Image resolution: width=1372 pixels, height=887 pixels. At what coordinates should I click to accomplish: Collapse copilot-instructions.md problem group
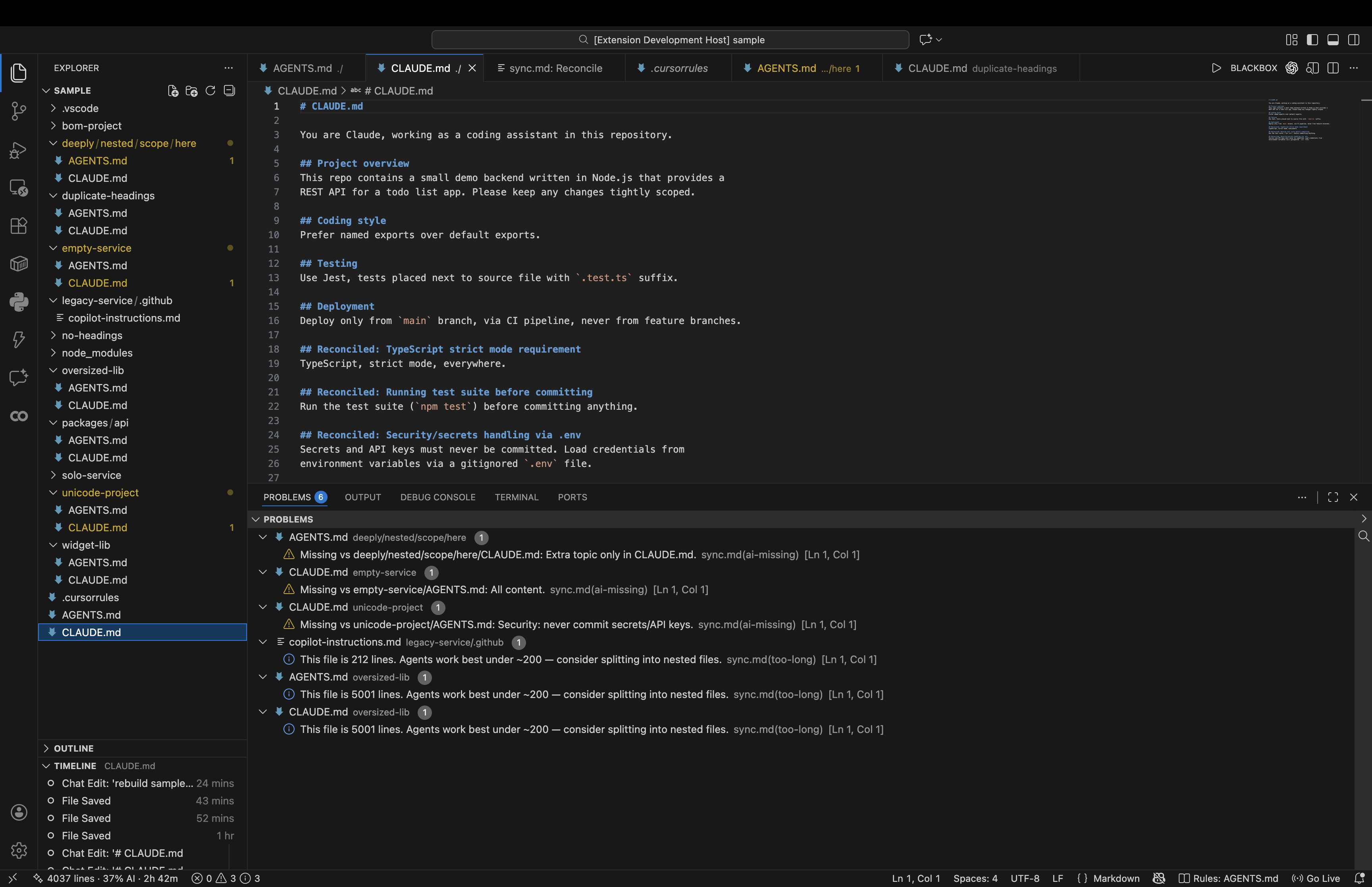[x=263, y=642]
